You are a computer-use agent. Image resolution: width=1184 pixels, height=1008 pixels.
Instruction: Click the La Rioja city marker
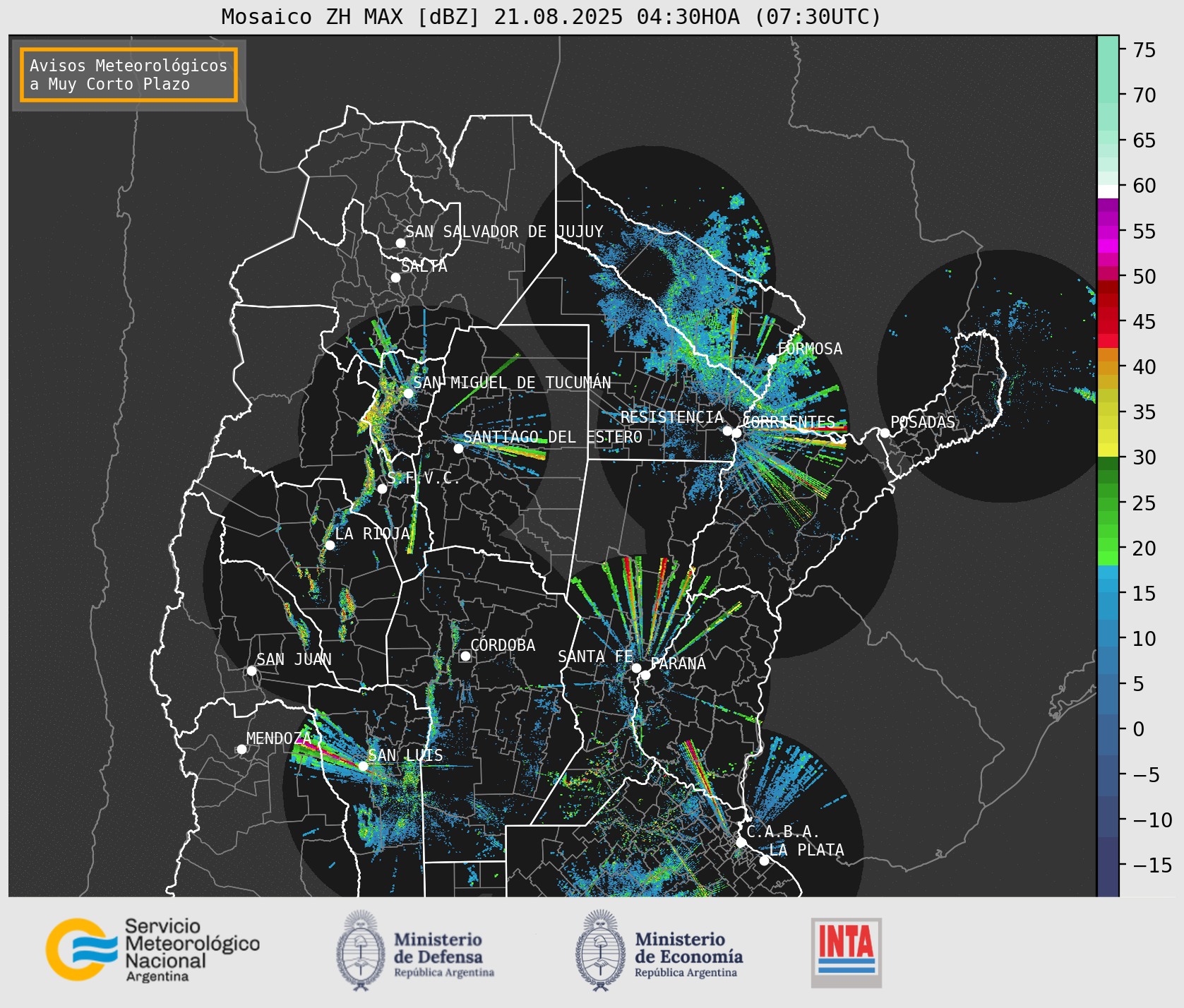point(330,545)
